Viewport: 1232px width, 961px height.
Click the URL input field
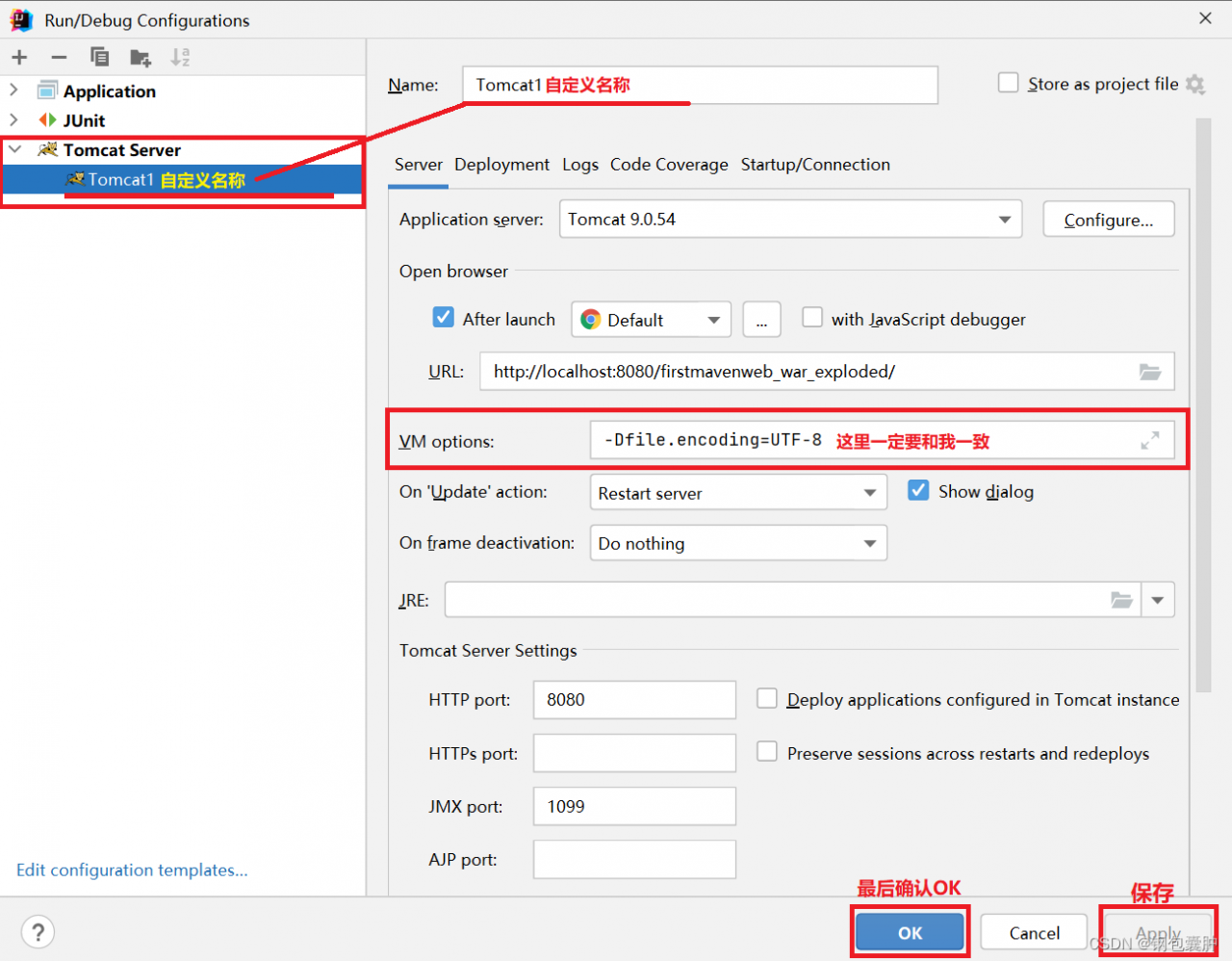point(827,372)
